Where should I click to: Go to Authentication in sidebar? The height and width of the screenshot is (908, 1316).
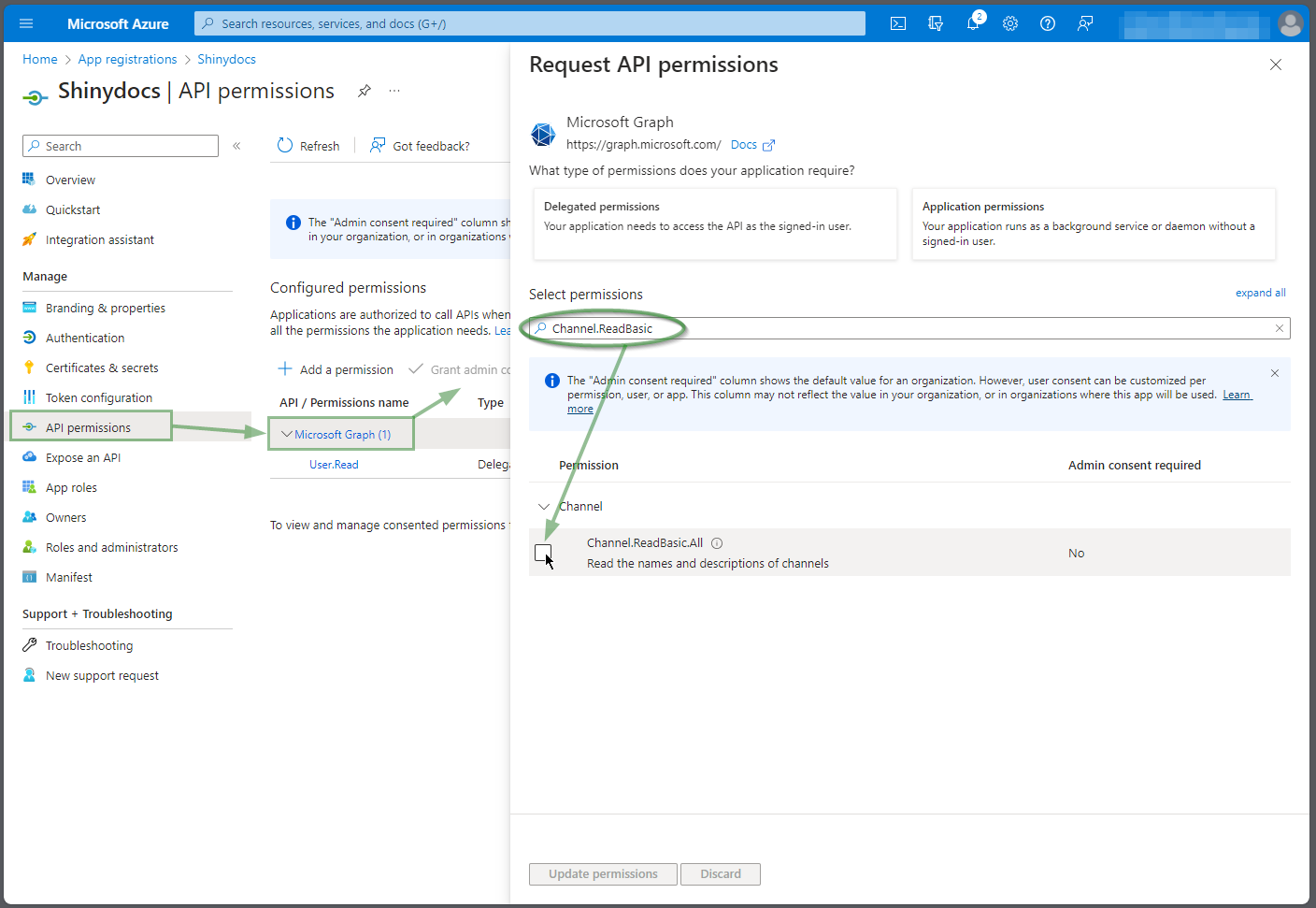(x=85, y=339)
